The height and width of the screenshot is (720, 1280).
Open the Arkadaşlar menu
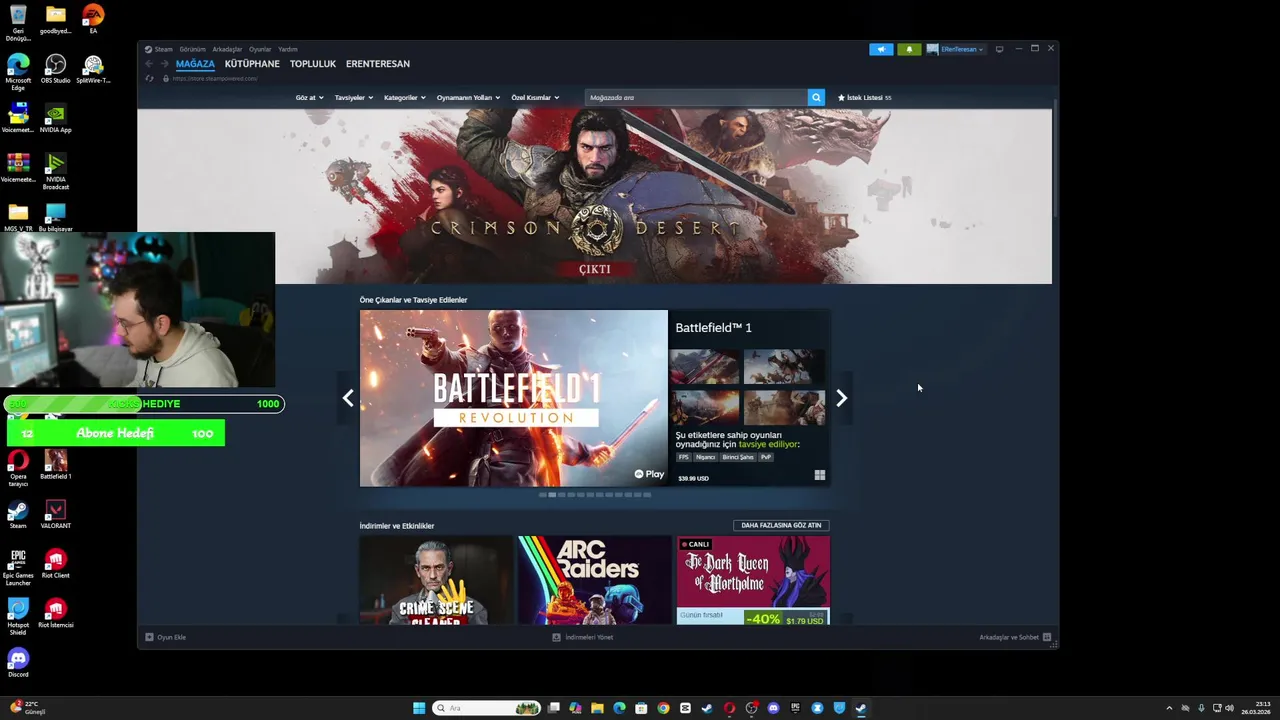227,49
